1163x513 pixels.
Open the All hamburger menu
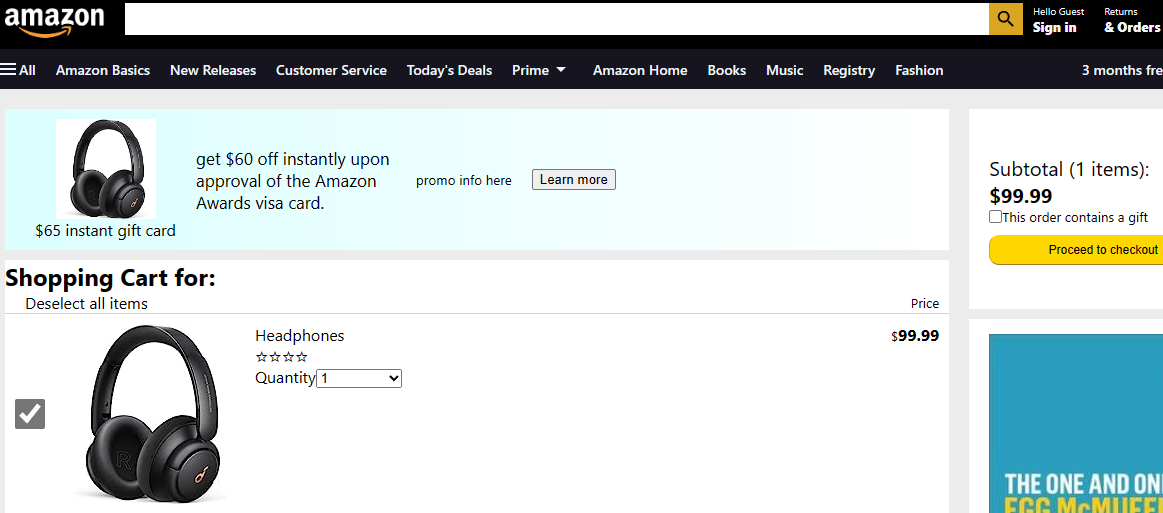pyautogui.click(x=18, y=70)
